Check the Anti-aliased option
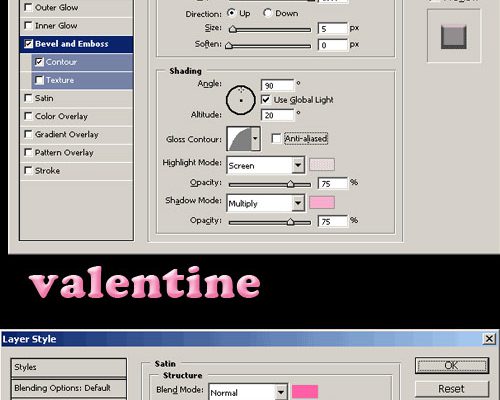 [276, 138]
